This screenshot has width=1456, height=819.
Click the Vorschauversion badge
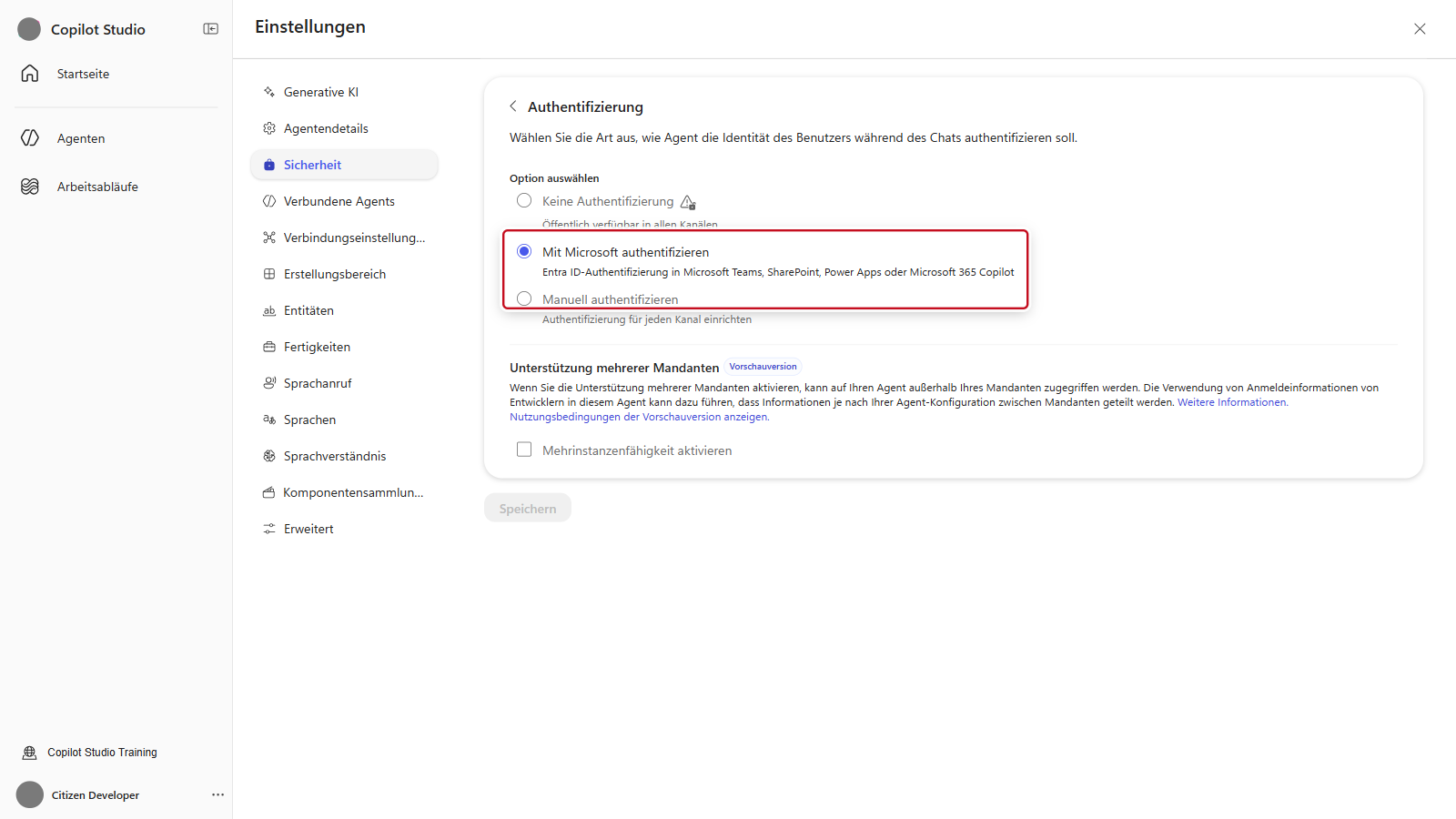tap(763, 367)
